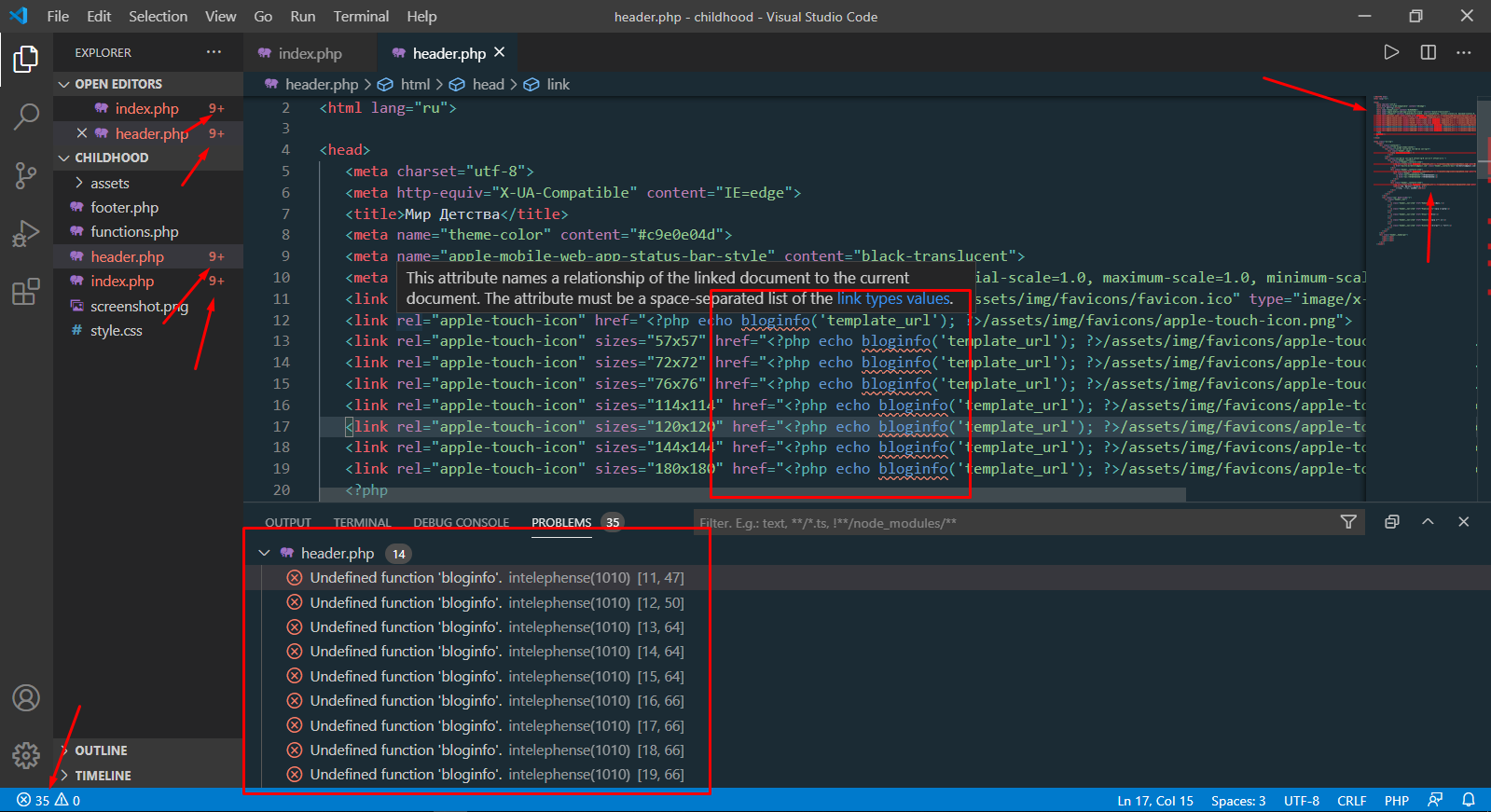
Task: Expand the assets folder
Action: pos(110,184)
